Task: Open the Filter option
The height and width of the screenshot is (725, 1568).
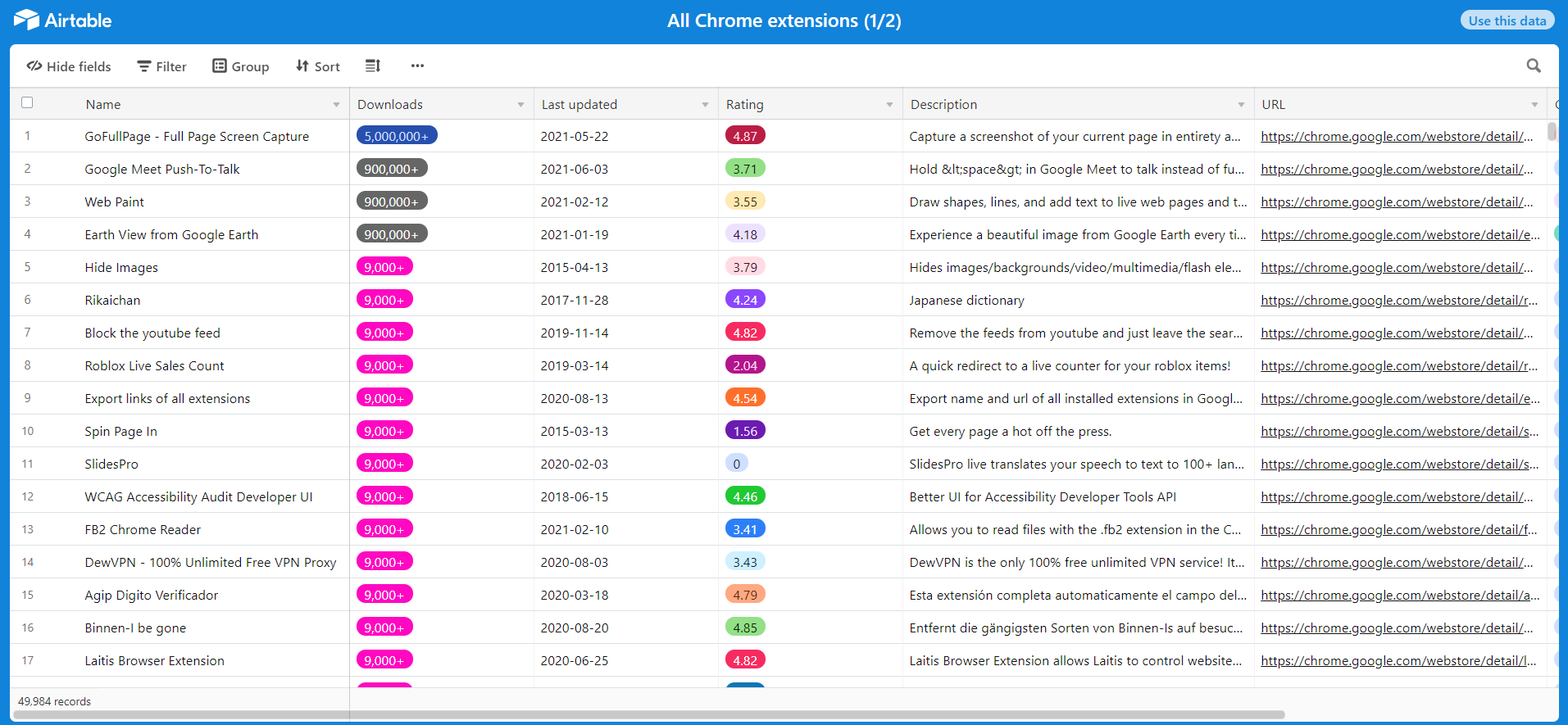Action: pyautogui.click(x=161, y=66)
